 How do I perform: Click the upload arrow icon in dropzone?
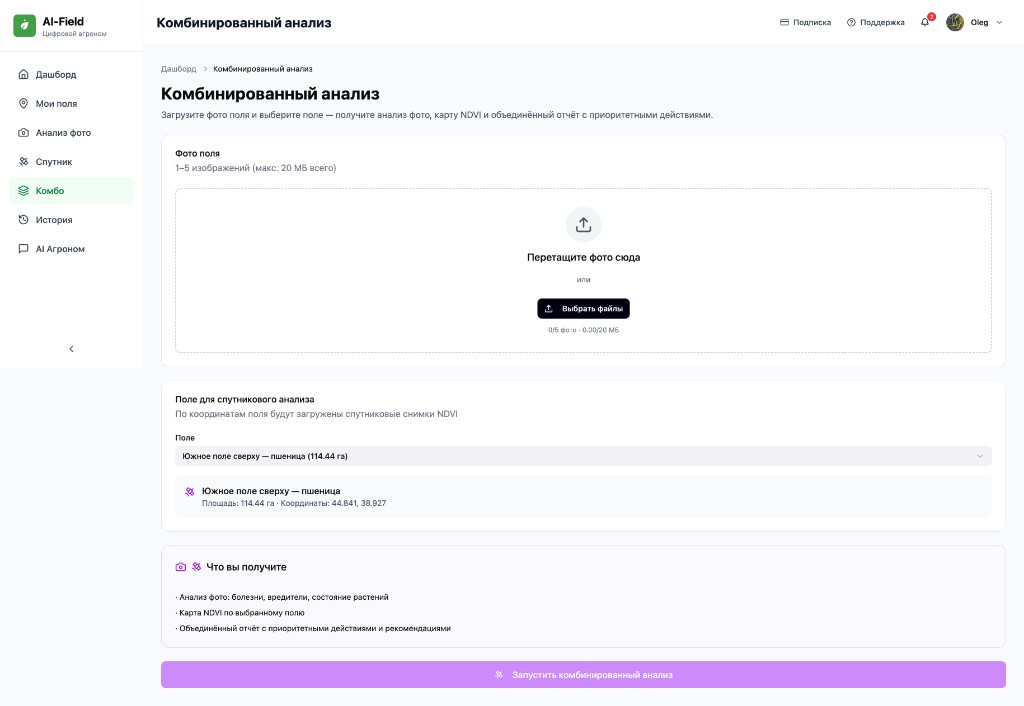584,225
